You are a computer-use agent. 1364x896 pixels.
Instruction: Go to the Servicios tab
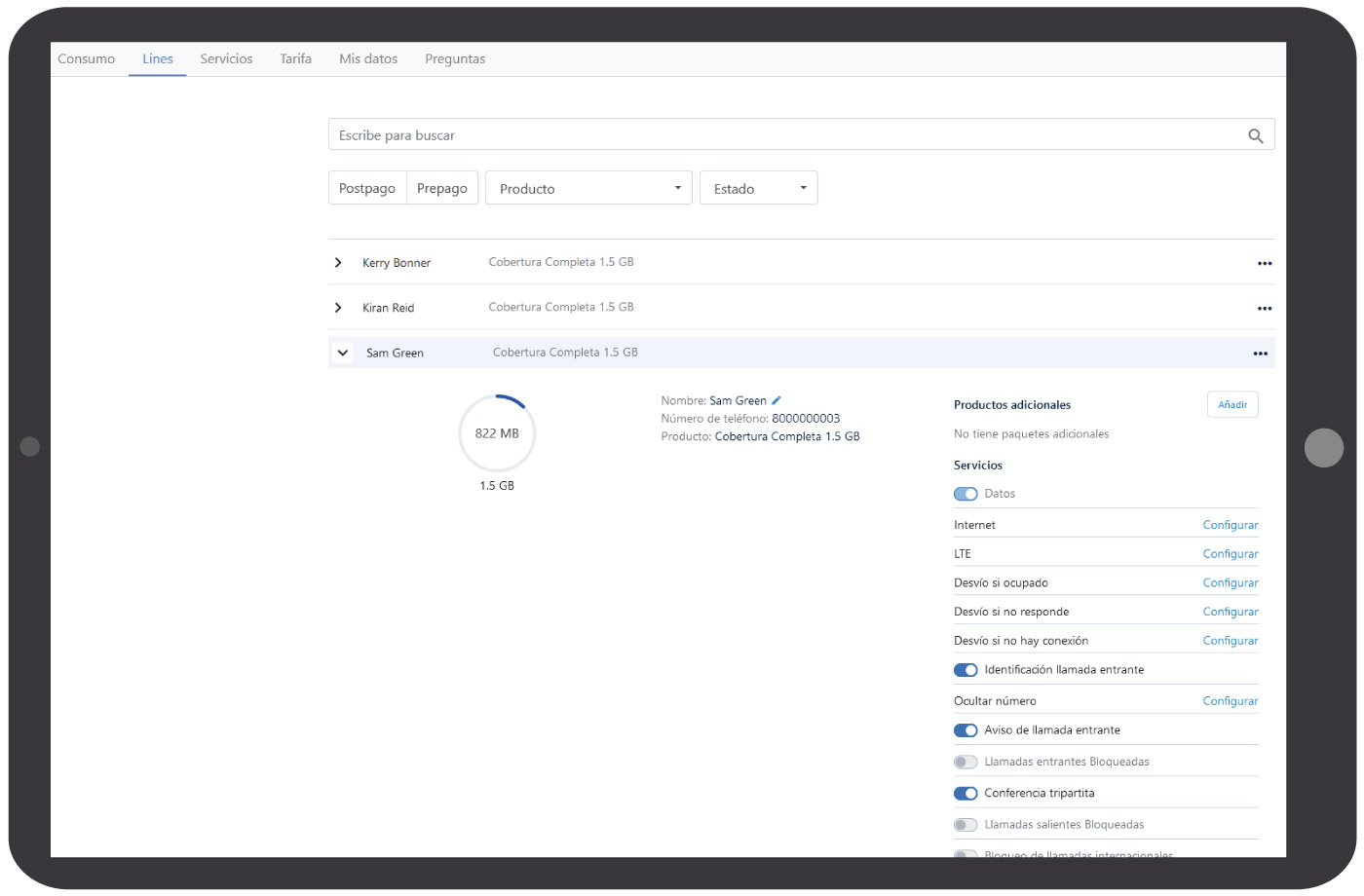[x=226, y=59]
